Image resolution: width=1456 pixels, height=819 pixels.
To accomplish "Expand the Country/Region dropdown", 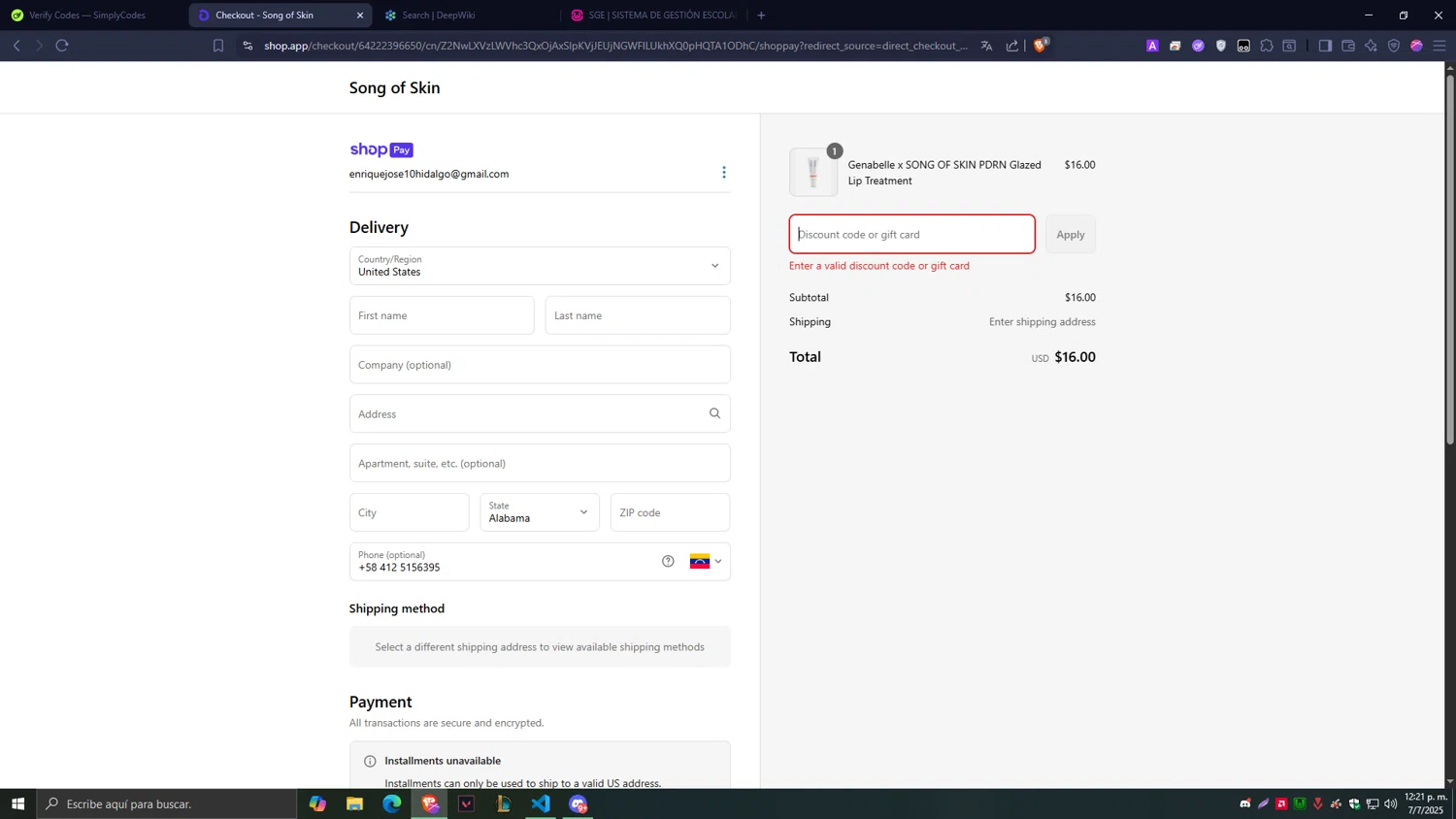I will click(540, 266).
